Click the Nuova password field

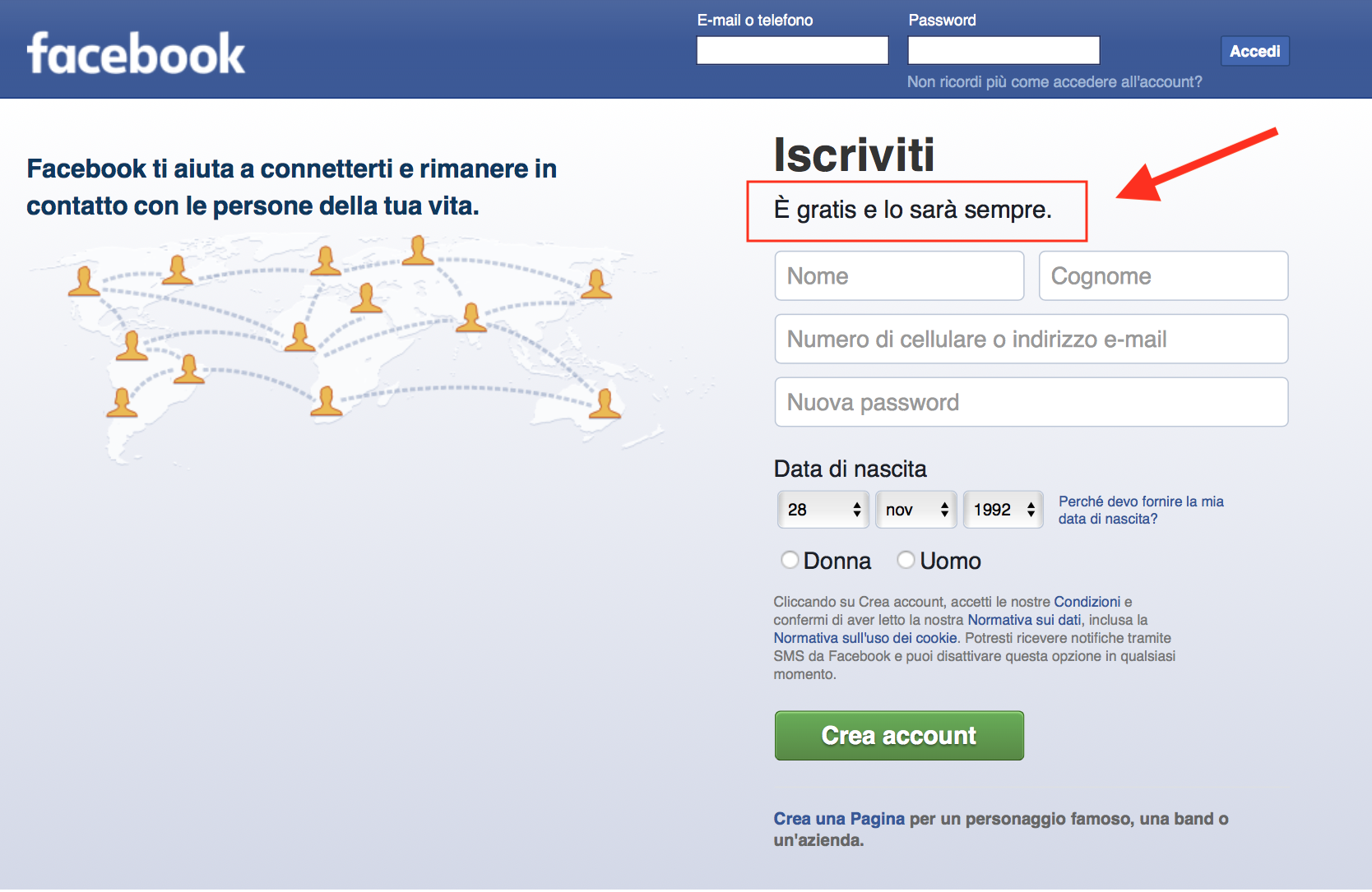(1031, 402)
